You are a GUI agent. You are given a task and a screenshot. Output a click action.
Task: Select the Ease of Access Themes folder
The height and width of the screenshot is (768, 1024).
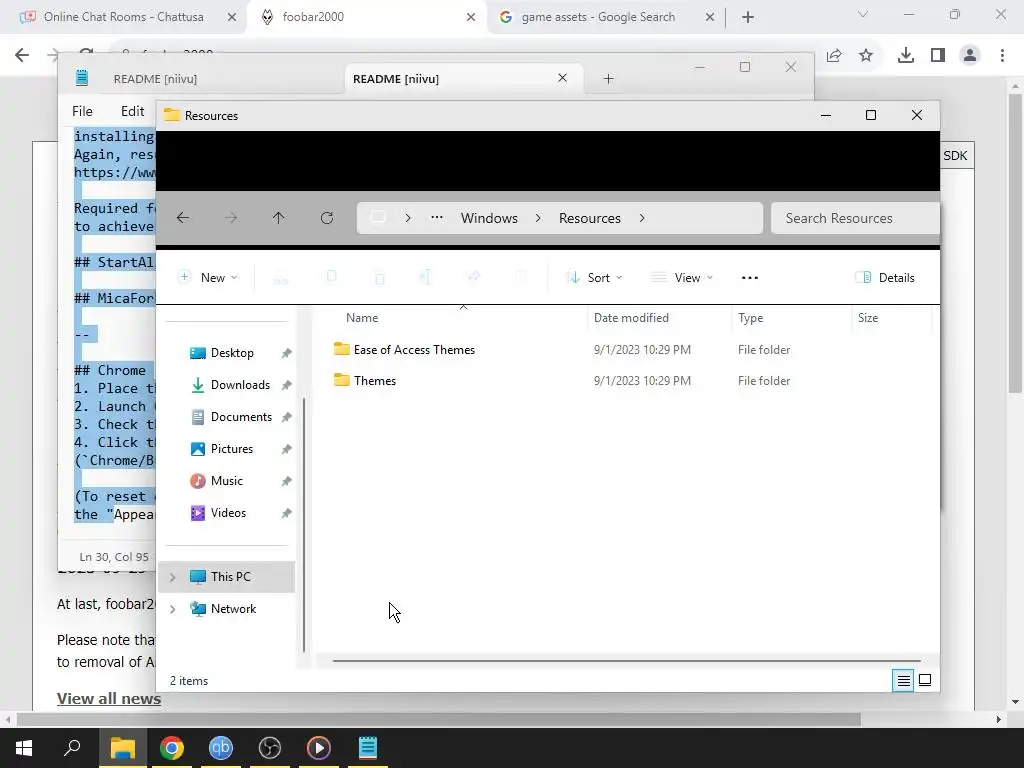414,350
